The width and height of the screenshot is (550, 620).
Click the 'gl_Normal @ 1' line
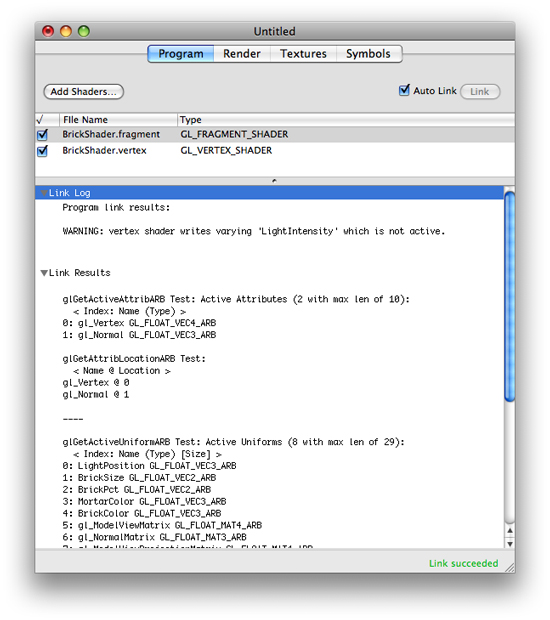click(x=96, y=395)
